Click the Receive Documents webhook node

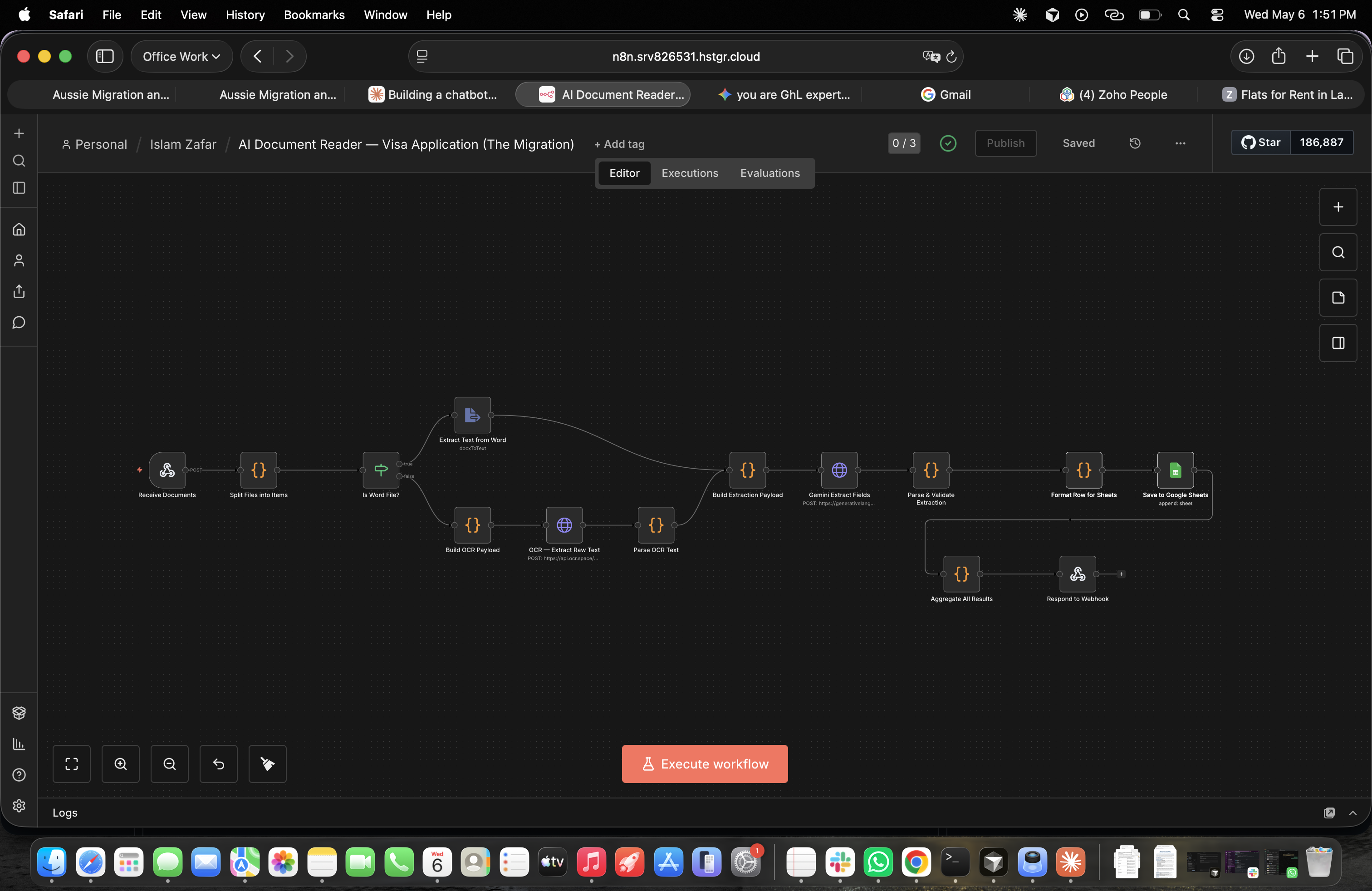[x=167, y=470]
